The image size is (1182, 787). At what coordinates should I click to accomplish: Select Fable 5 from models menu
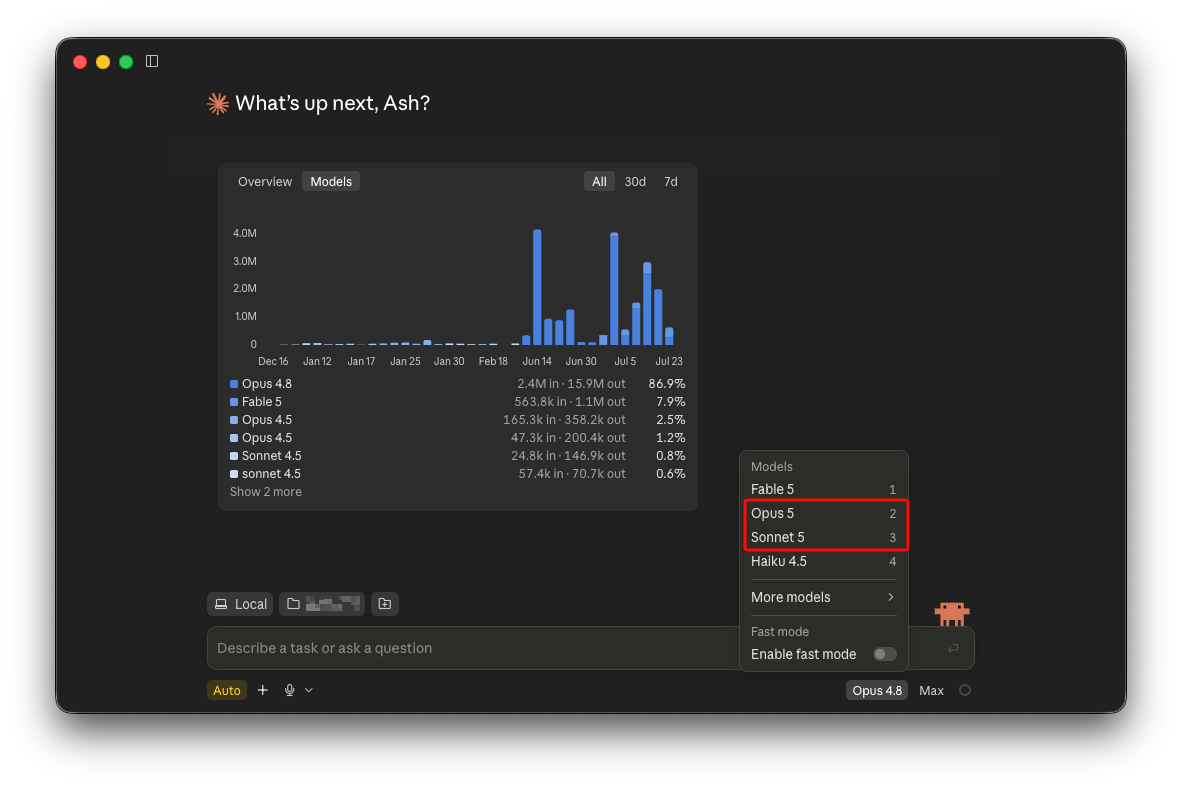823,489
